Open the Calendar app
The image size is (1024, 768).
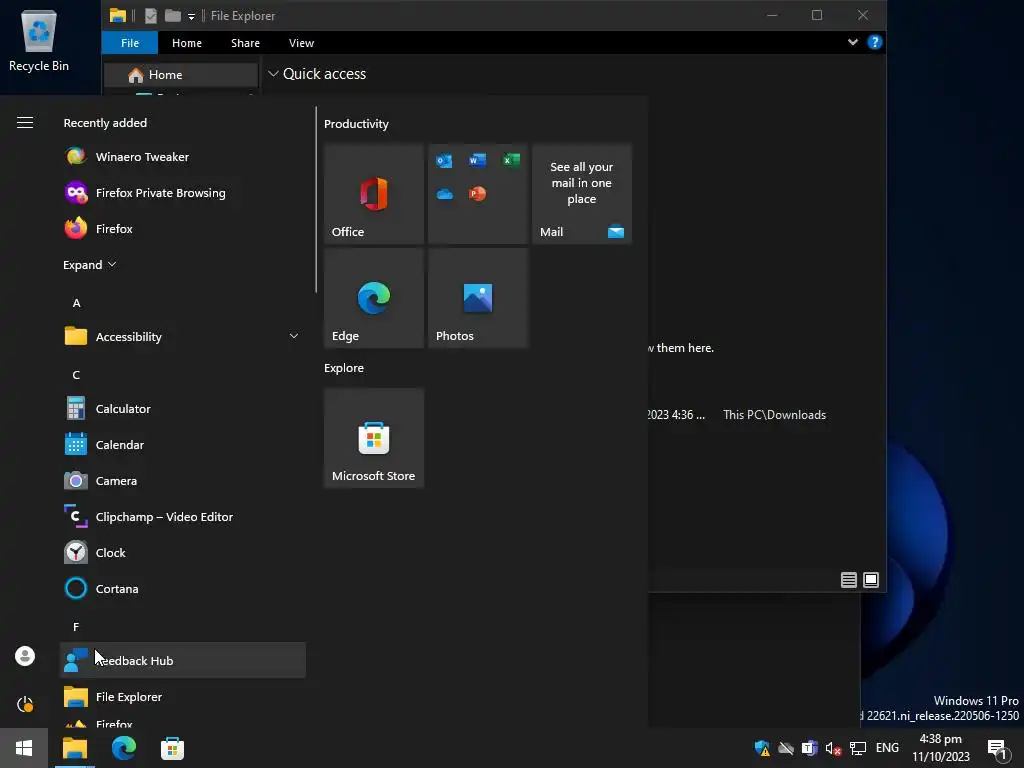point(183,445)
